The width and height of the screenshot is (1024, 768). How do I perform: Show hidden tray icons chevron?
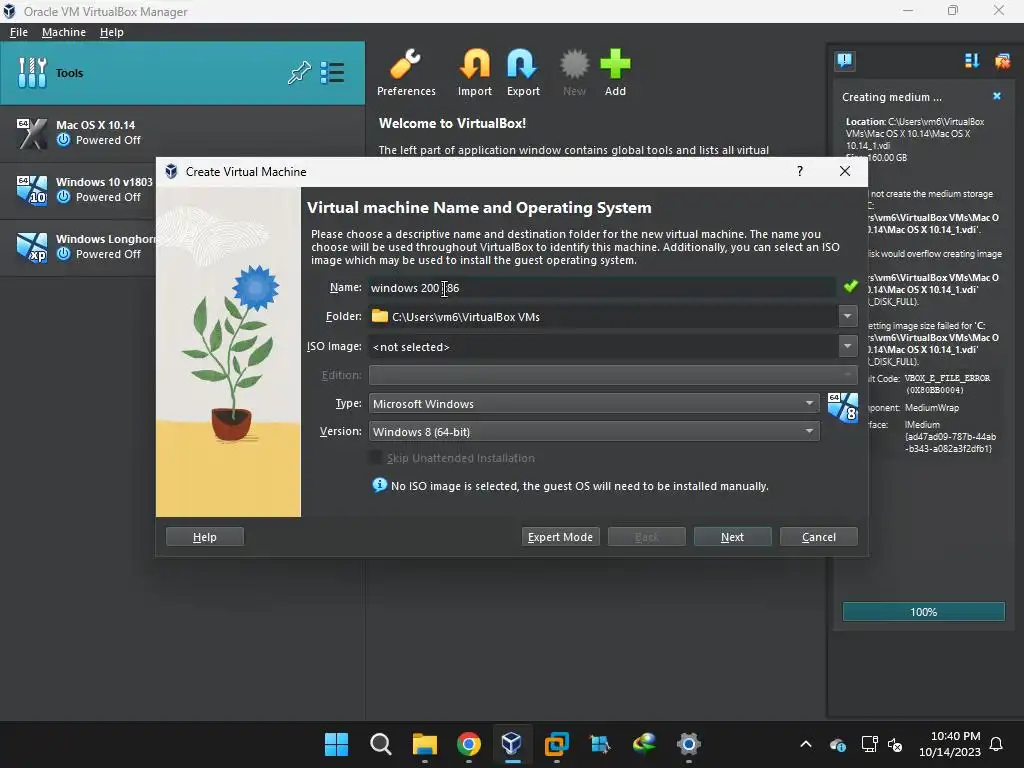(x=806, y=744)
